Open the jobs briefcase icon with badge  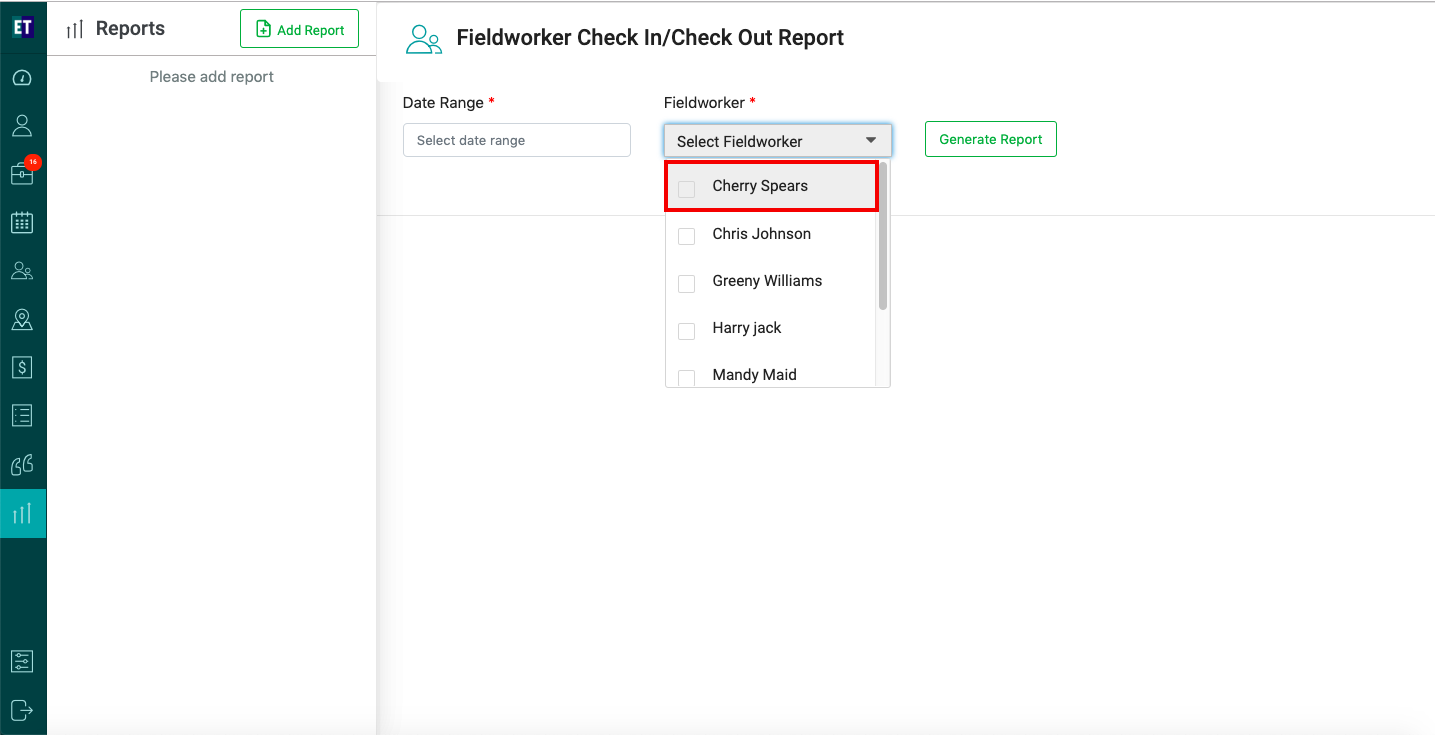click(22, 174)
